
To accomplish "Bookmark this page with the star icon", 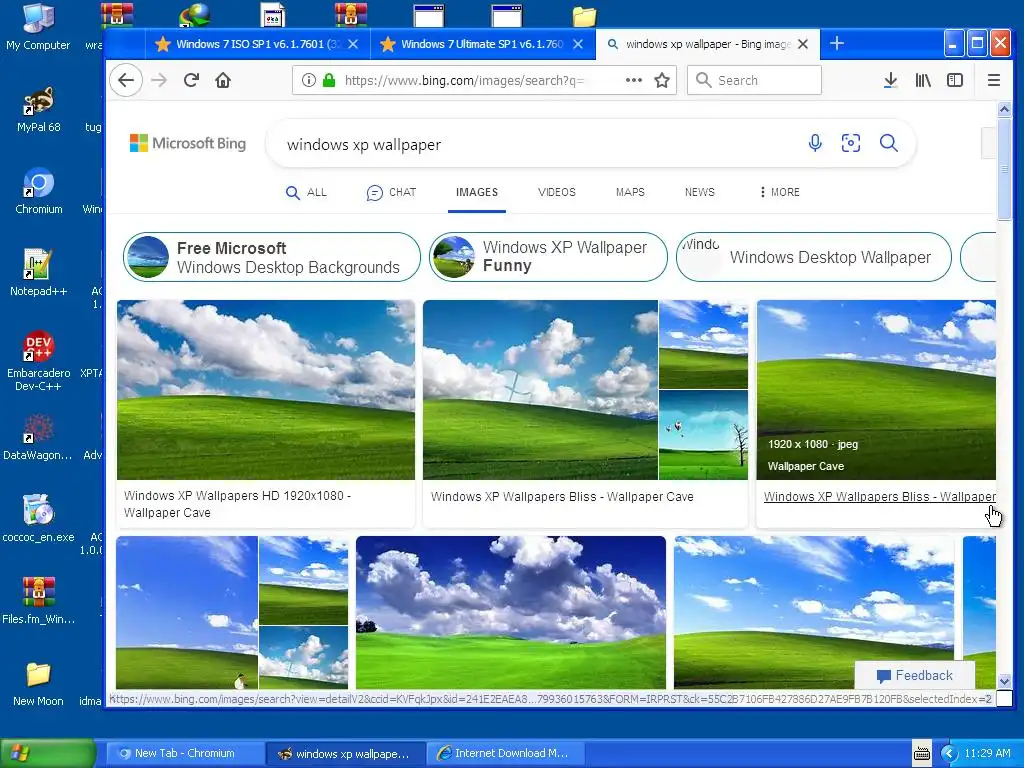I will 662,80.
